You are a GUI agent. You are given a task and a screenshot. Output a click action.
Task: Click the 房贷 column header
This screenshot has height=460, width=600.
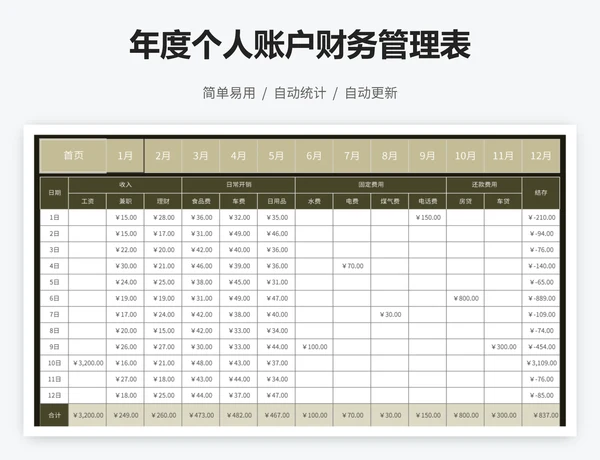(465, 201)
